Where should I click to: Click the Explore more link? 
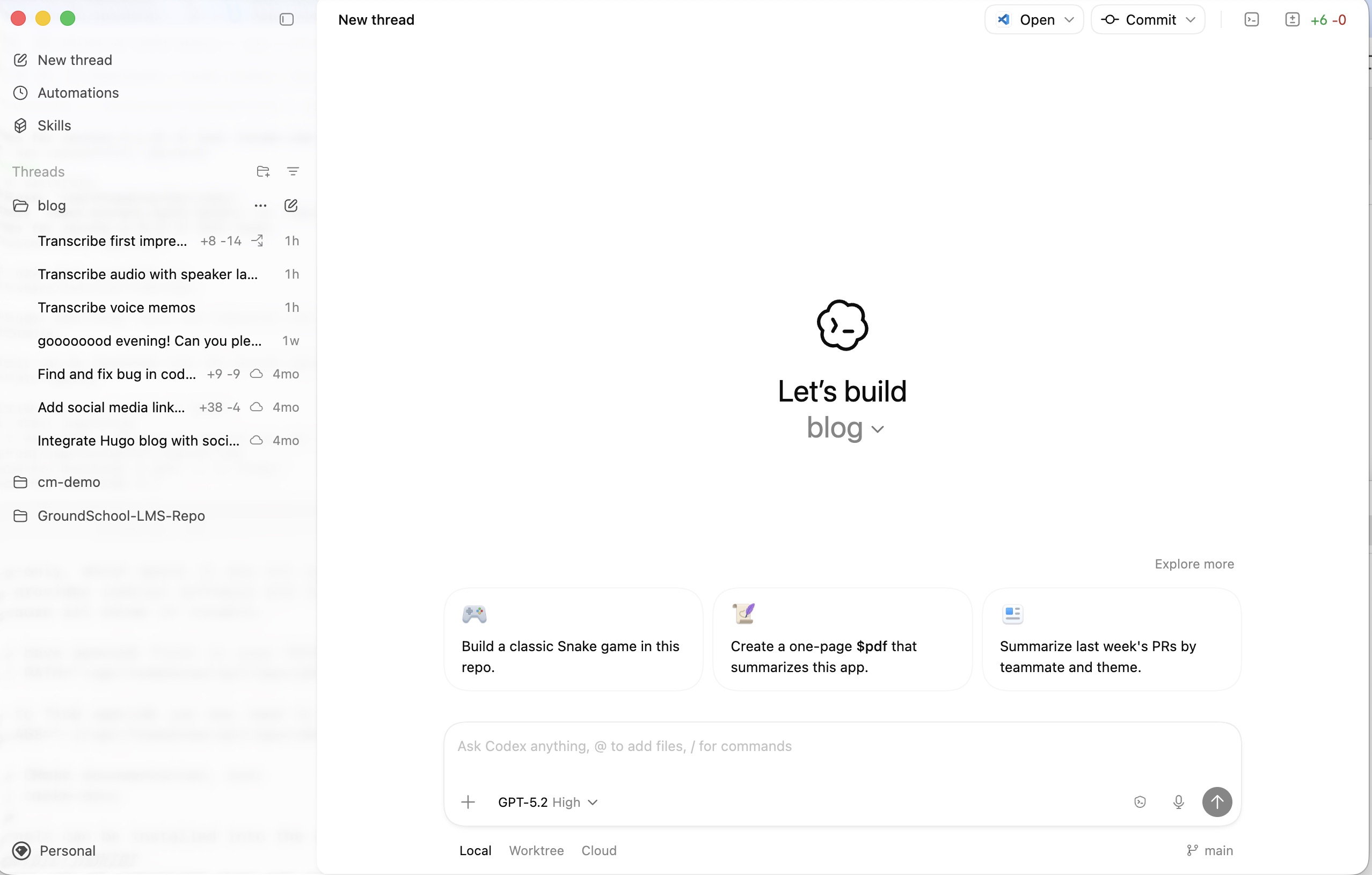pos(1194,564)
